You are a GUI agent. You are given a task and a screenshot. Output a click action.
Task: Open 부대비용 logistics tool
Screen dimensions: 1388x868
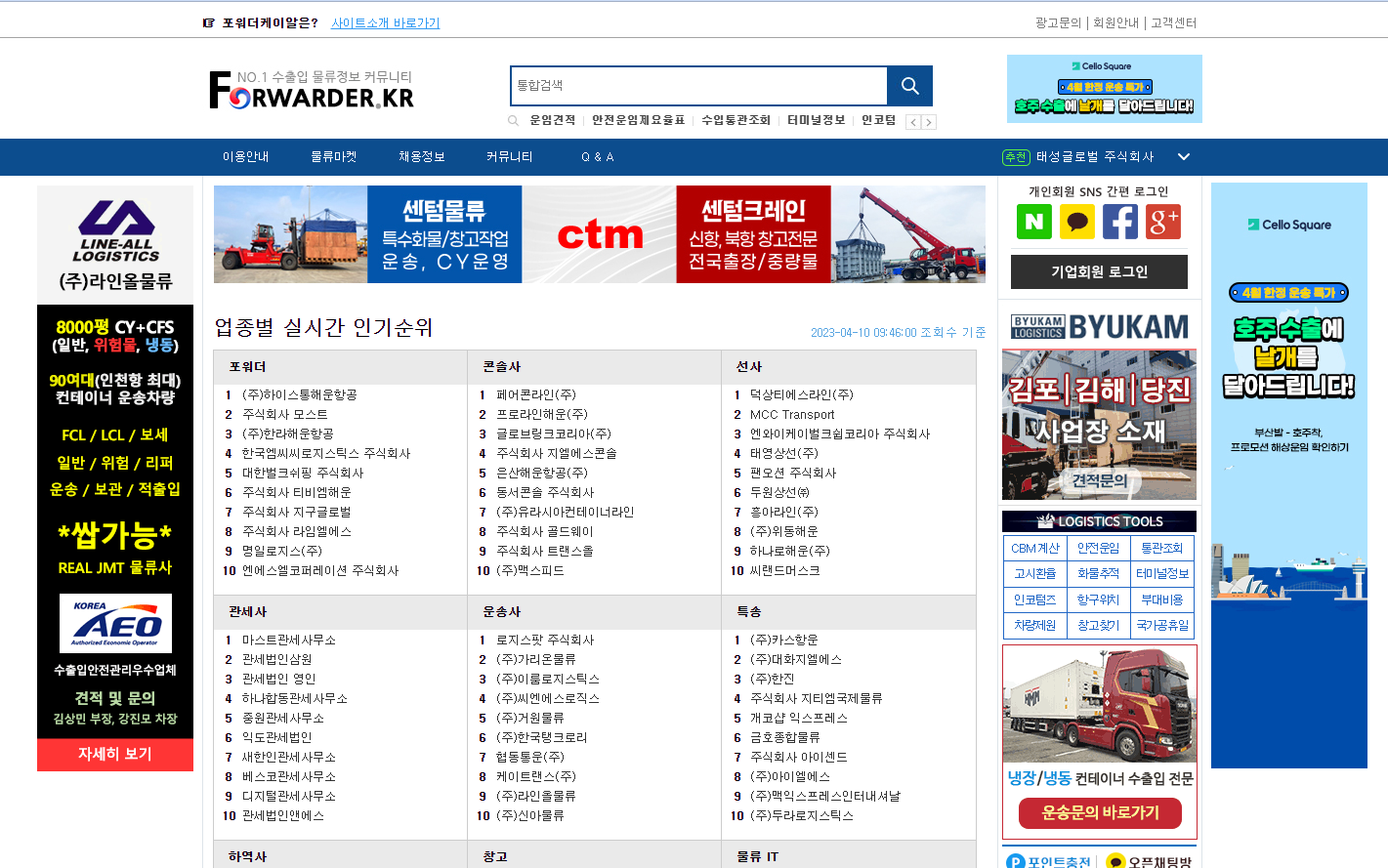pyautogui.click(x=1162, y=599)
